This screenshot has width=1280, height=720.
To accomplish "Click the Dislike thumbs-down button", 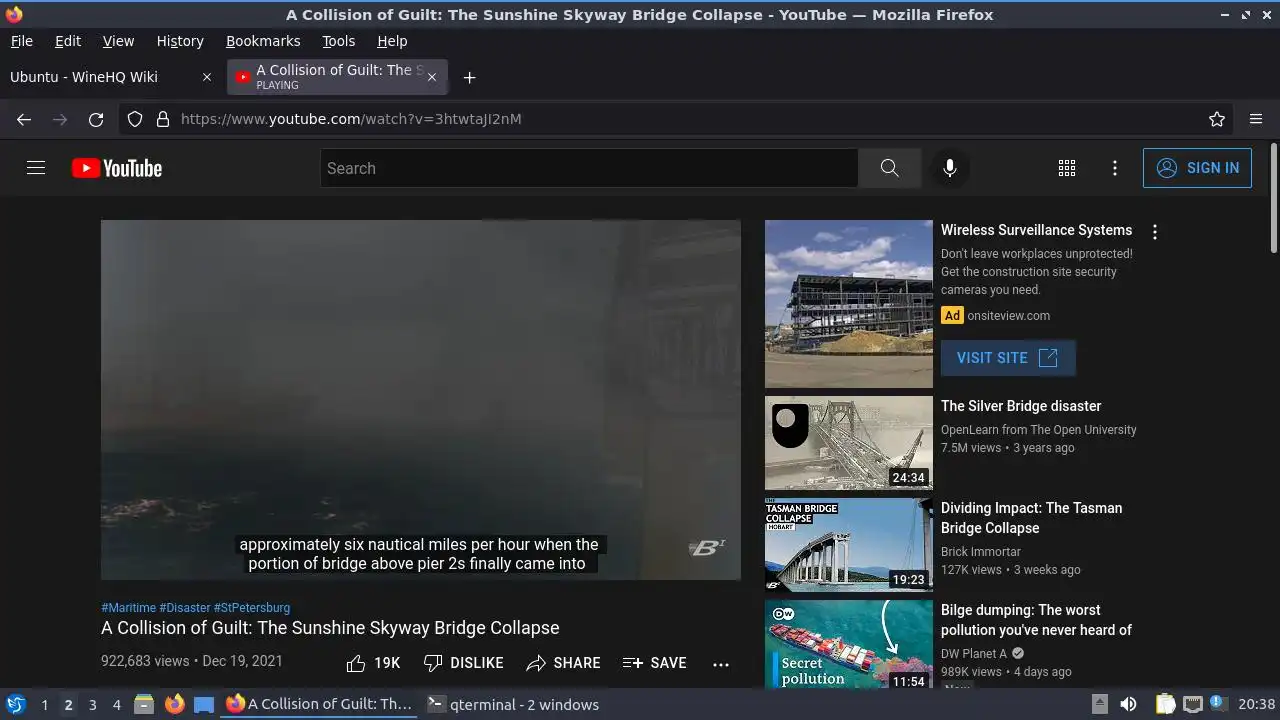I will coord(464,663).
